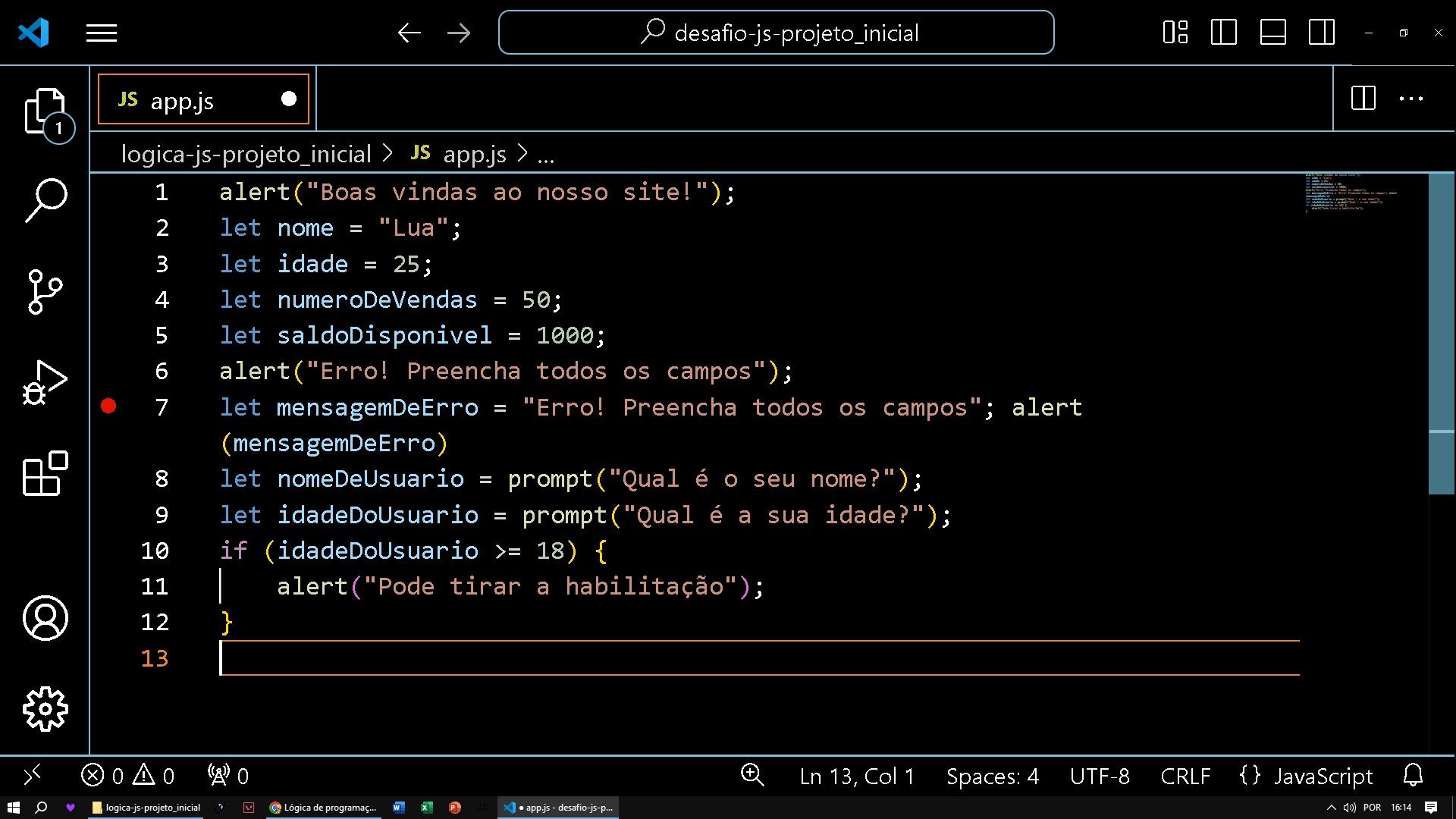The image size is (1456, 819).
Task: Open the Problems errors icon in status bar
Action: (102, 776)
